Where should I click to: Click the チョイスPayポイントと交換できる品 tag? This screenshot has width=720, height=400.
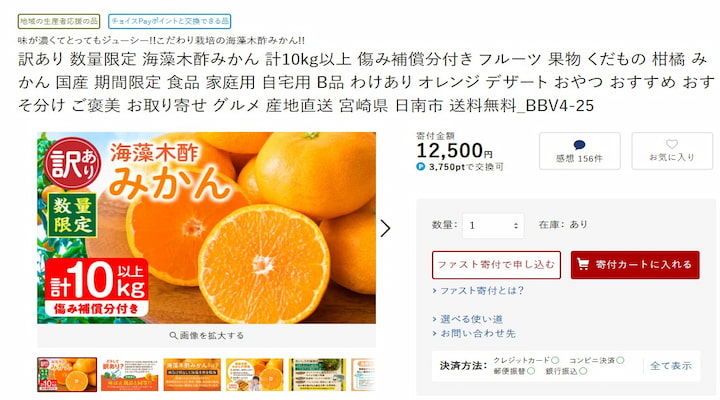(170, 20)
